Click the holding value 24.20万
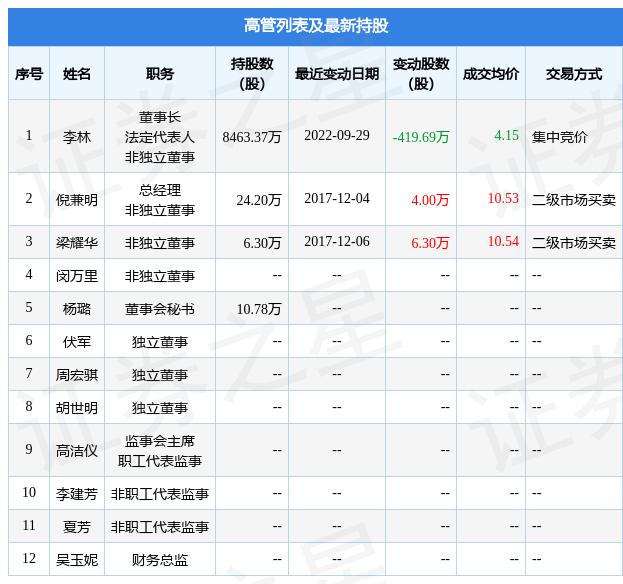The image size is (623, 584). pos(259,200)
